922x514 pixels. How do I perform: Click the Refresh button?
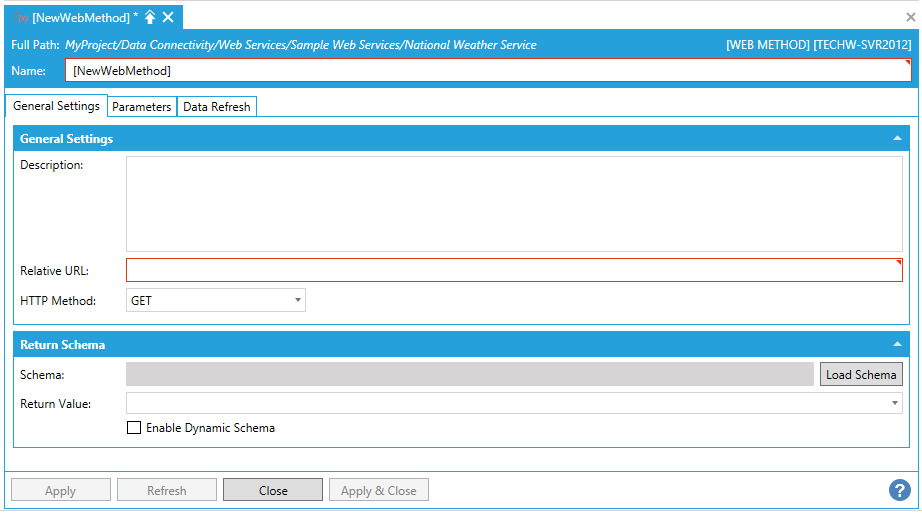[166, 490]
